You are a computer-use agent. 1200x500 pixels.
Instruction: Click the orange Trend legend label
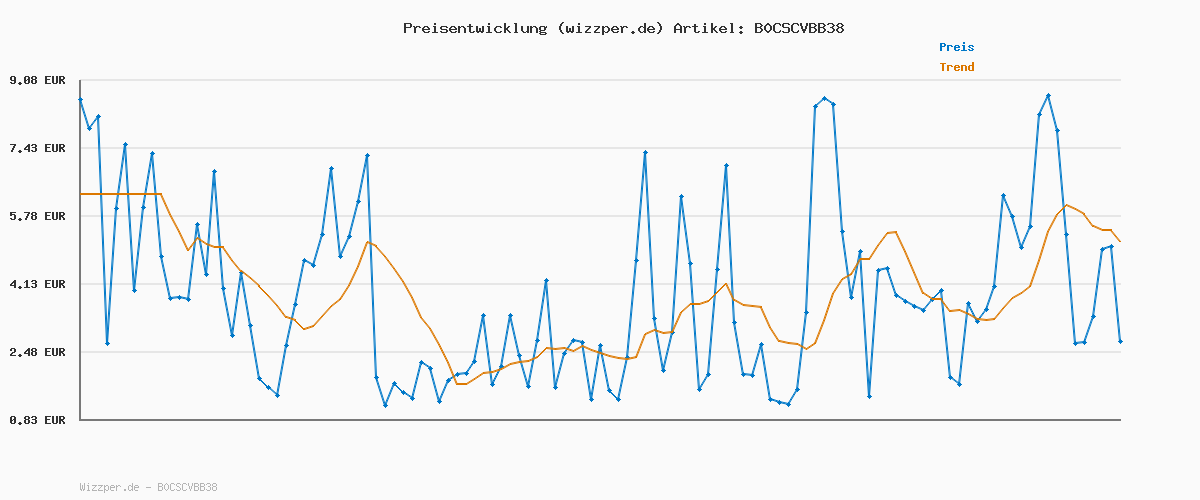point(956,68)
